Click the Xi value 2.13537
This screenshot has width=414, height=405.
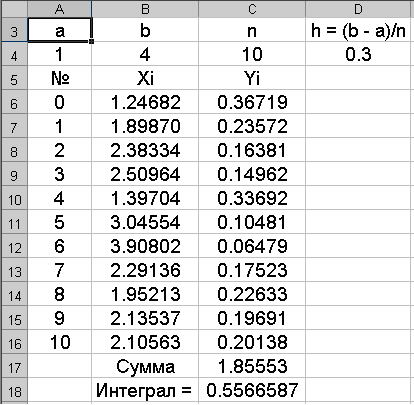tap(145, 318)
